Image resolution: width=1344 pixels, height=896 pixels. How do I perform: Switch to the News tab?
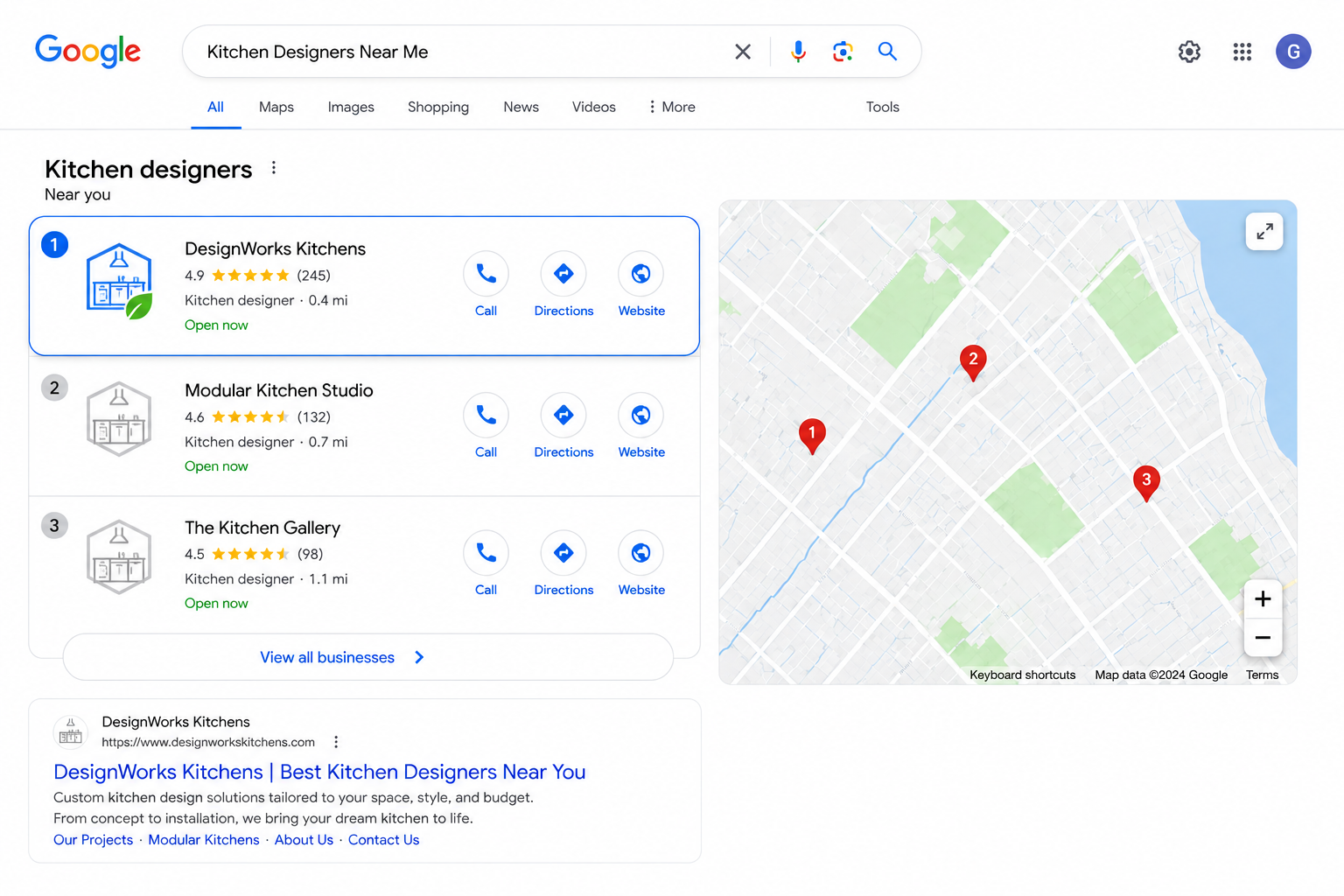pos(521,107)
